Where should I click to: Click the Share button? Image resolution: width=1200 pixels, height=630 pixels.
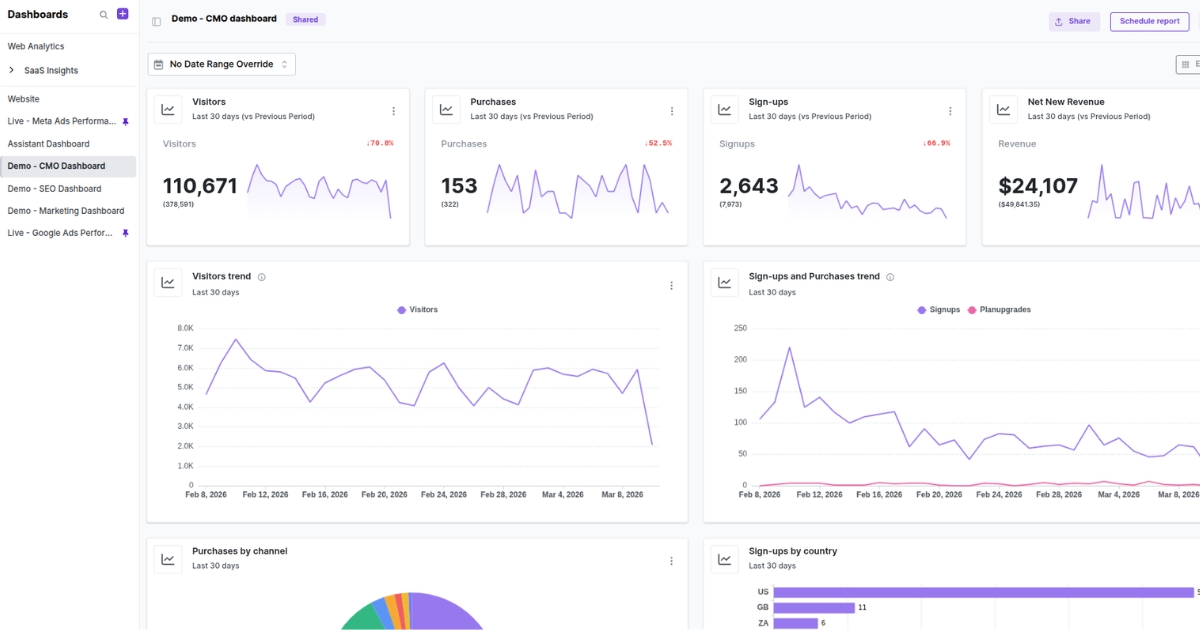(x=1074, y=21)
